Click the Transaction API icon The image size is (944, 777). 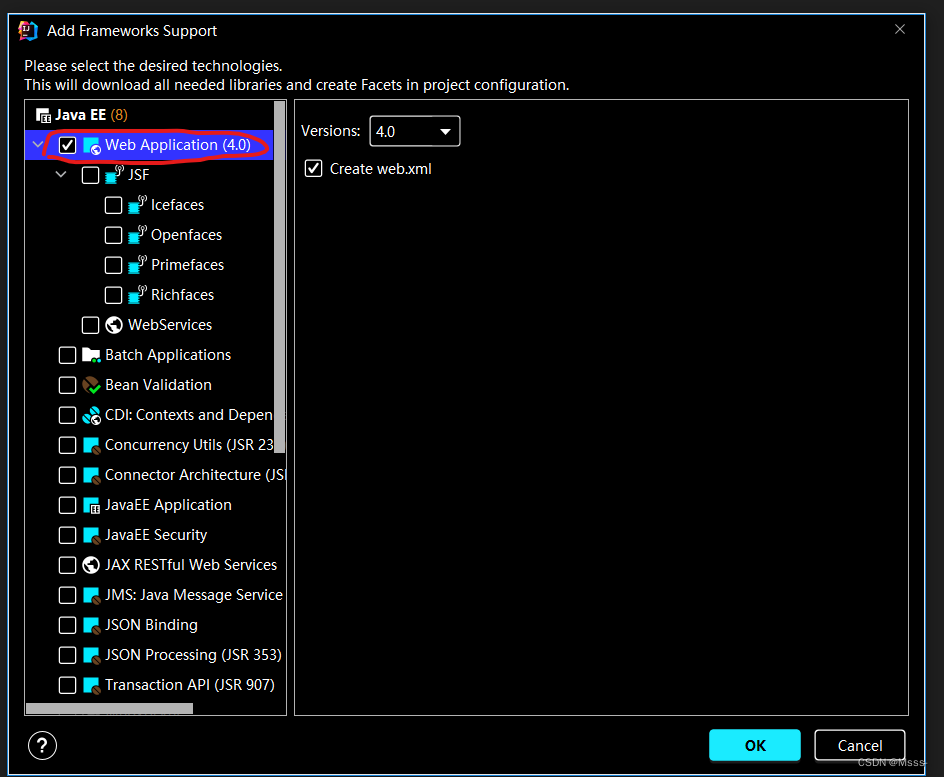coord(91,686)
